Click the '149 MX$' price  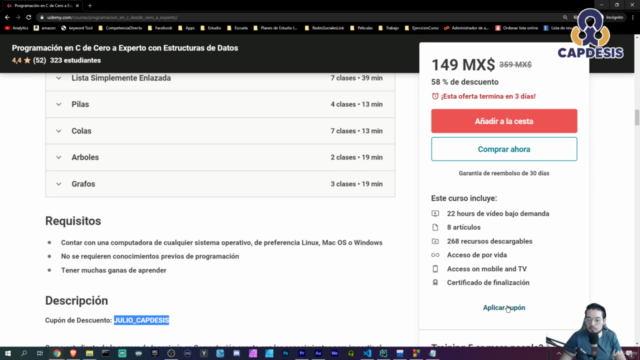463,65
